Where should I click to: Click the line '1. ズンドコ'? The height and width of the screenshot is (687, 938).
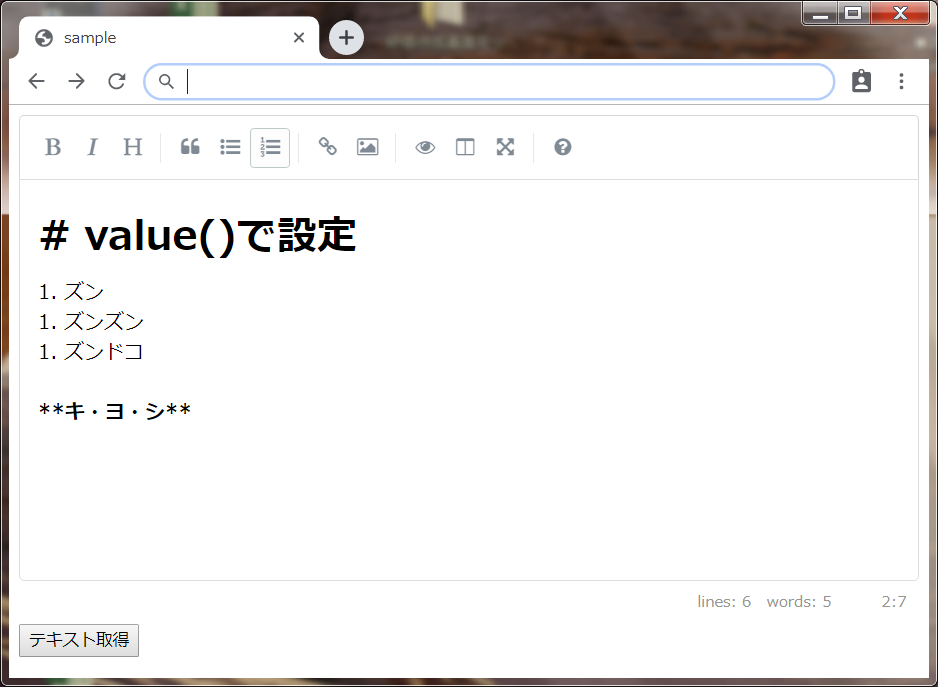(x=92, y=352)
